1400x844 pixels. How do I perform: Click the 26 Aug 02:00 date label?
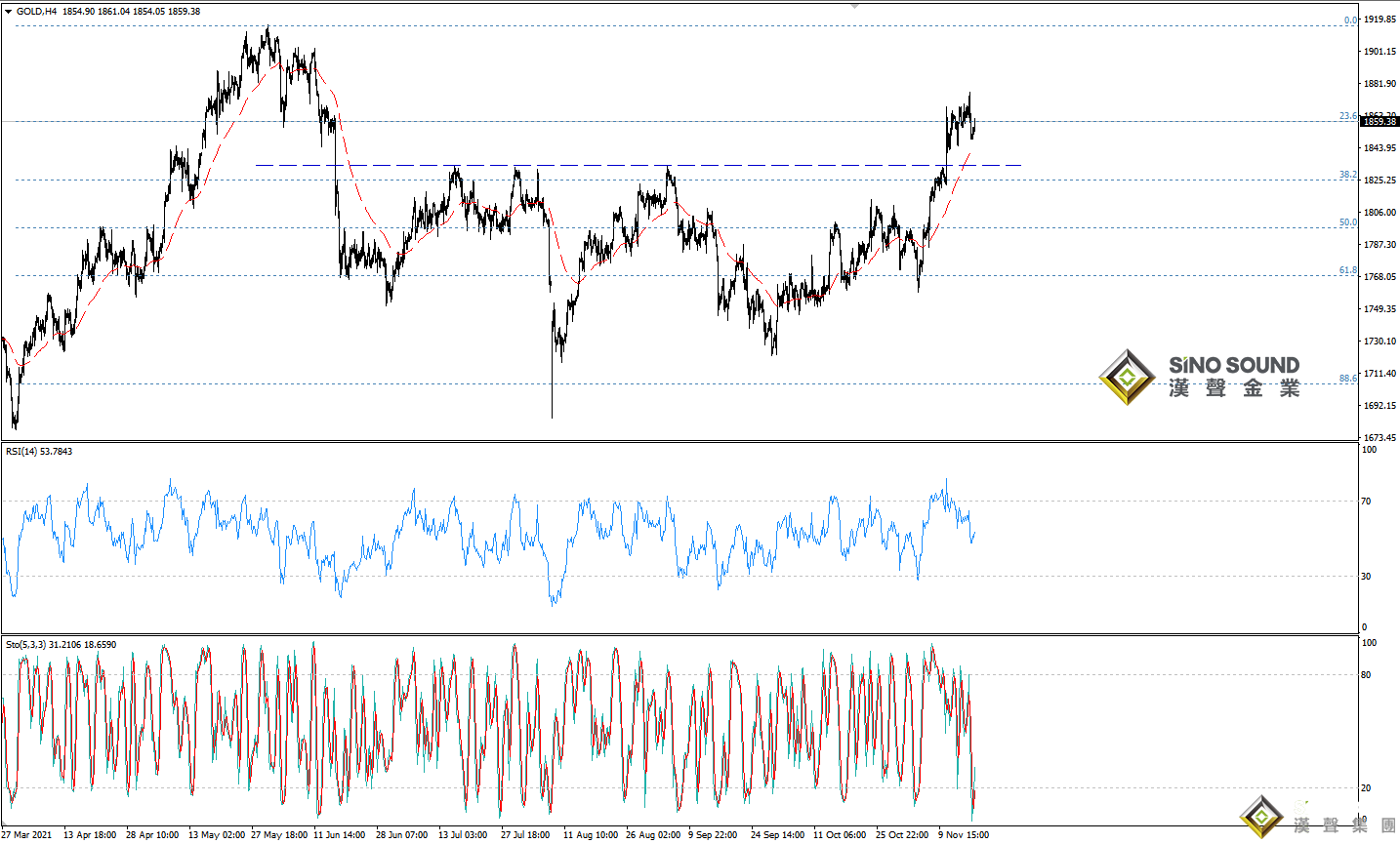(653, 835)
